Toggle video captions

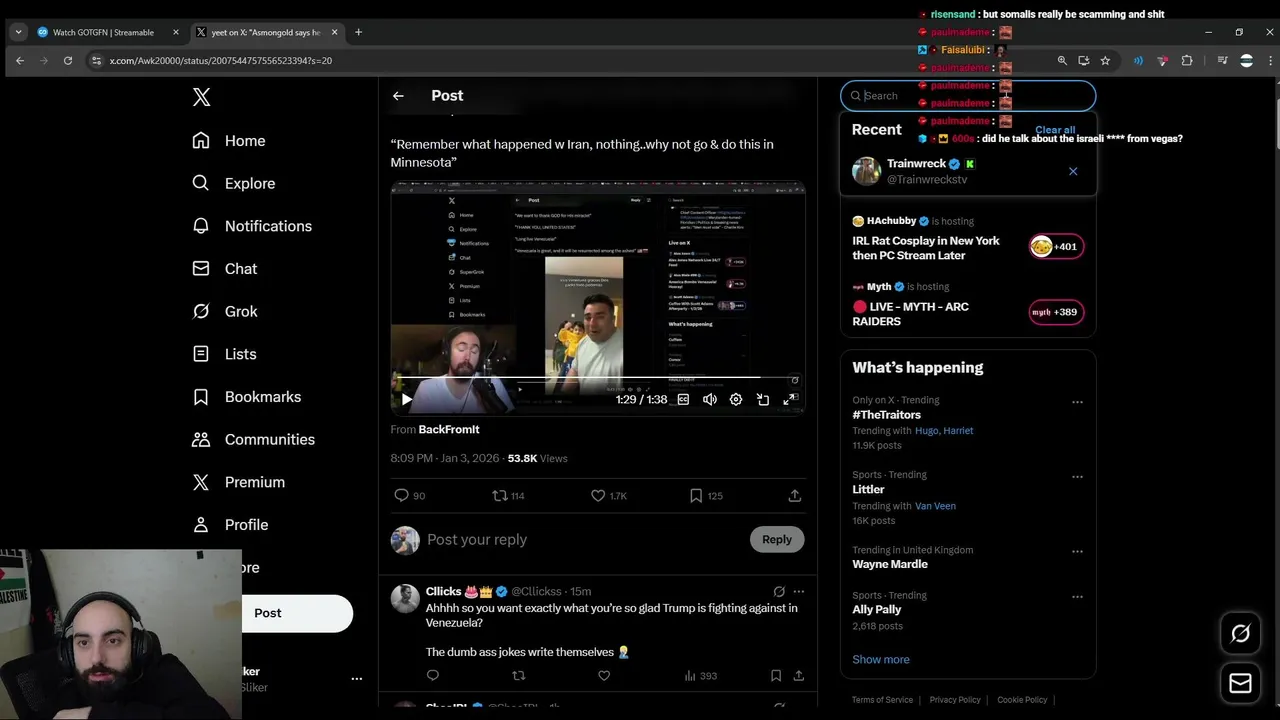(683, 399)
